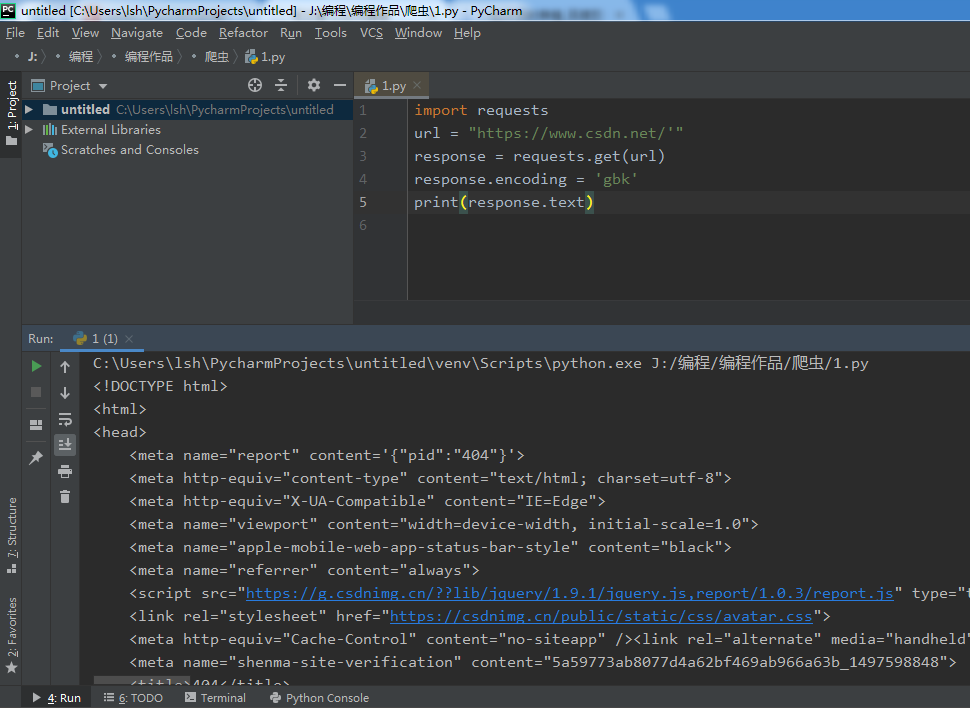This screenshot has height=708, width=970.
Task: Expand the External Libraries node
Action: click(x=28, y=129)
